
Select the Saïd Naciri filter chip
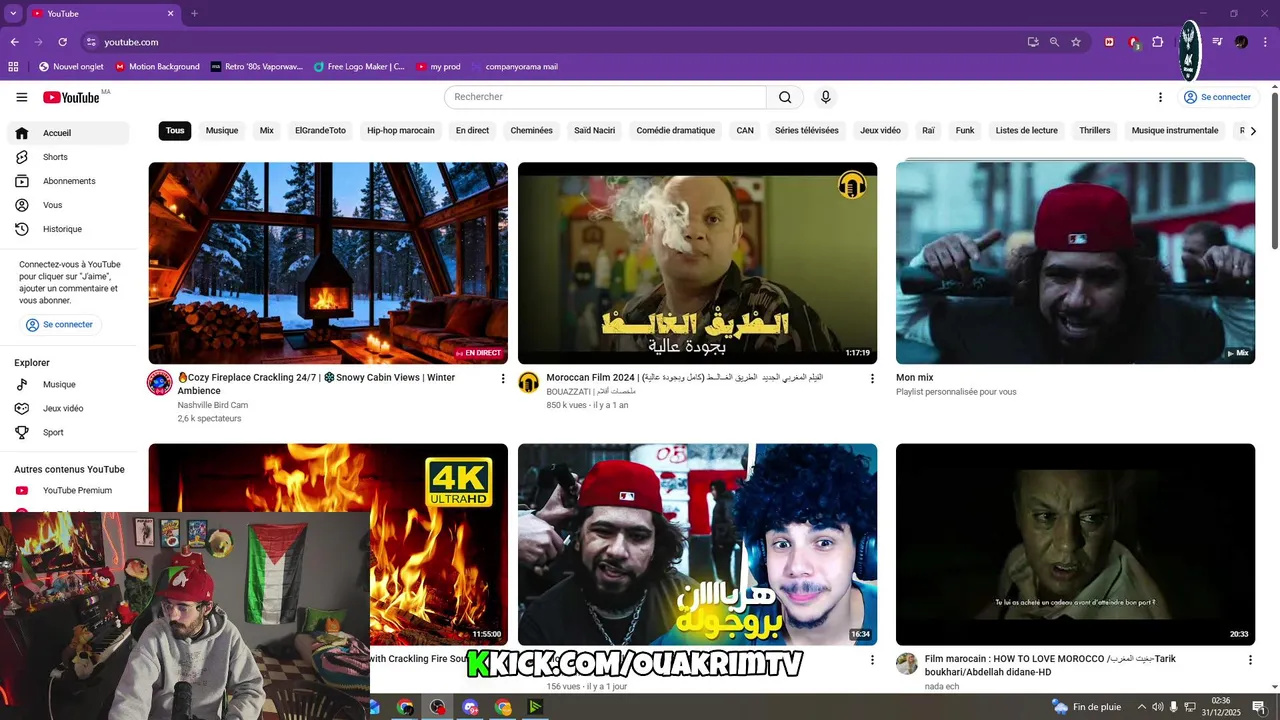click(x=594, y=131)
